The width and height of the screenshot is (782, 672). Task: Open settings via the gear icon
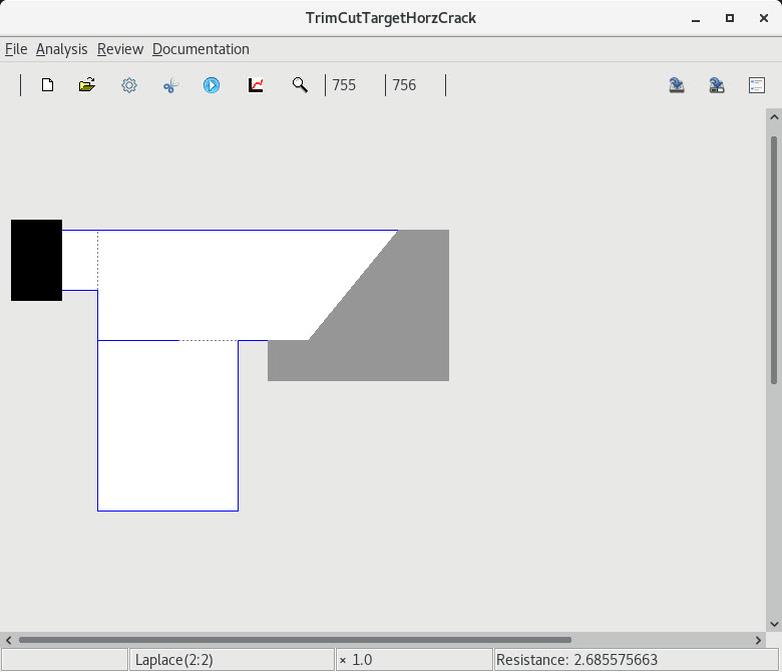pos(129,85)
